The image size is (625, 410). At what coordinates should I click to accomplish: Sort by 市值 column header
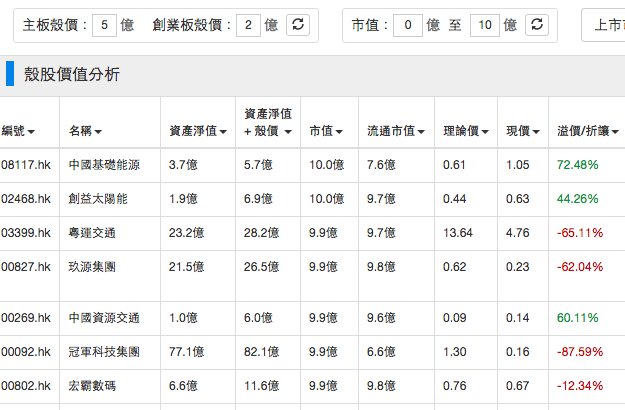coord(326,131)
